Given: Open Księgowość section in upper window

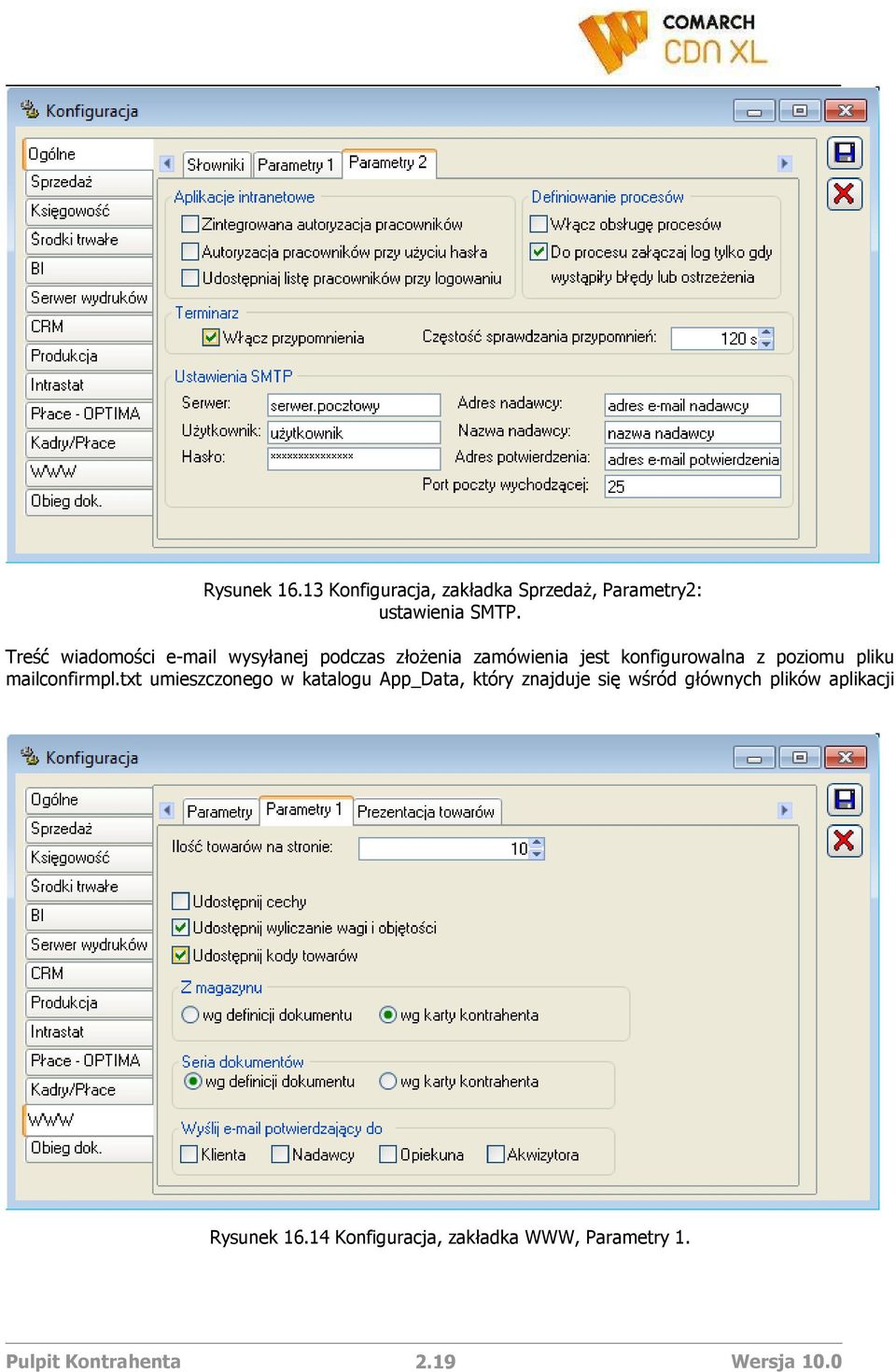Looking at the screenshot, I should point(90,211).
